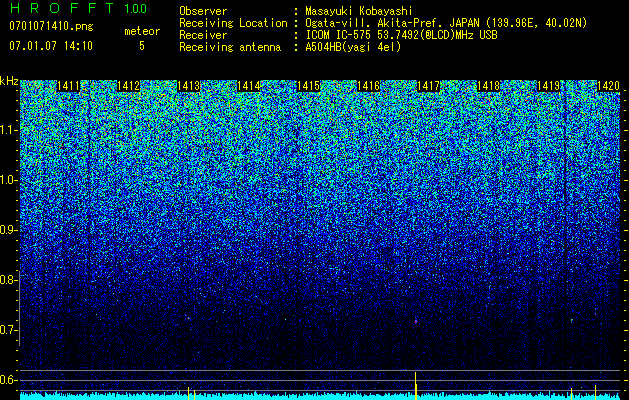Viewport: 629px width, 400px height.
Task: Click the observer name Masayuki Kobayashi
Action: (359, 11)
